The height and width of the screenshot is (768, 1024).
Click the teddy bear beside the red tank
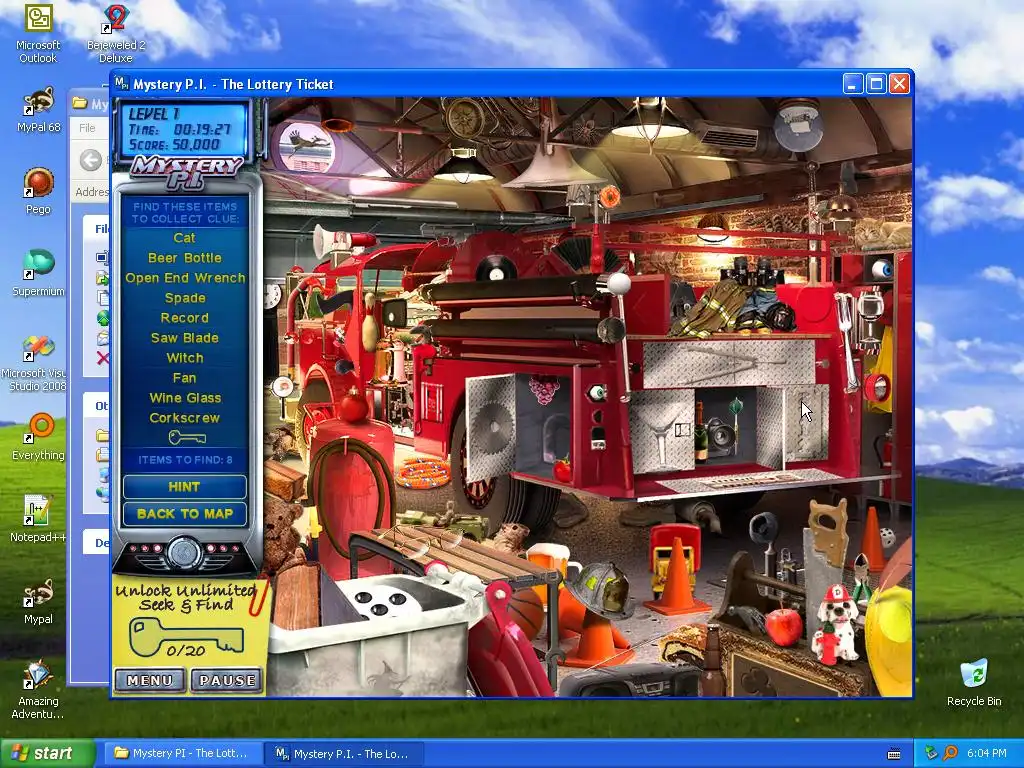(281, 534)
